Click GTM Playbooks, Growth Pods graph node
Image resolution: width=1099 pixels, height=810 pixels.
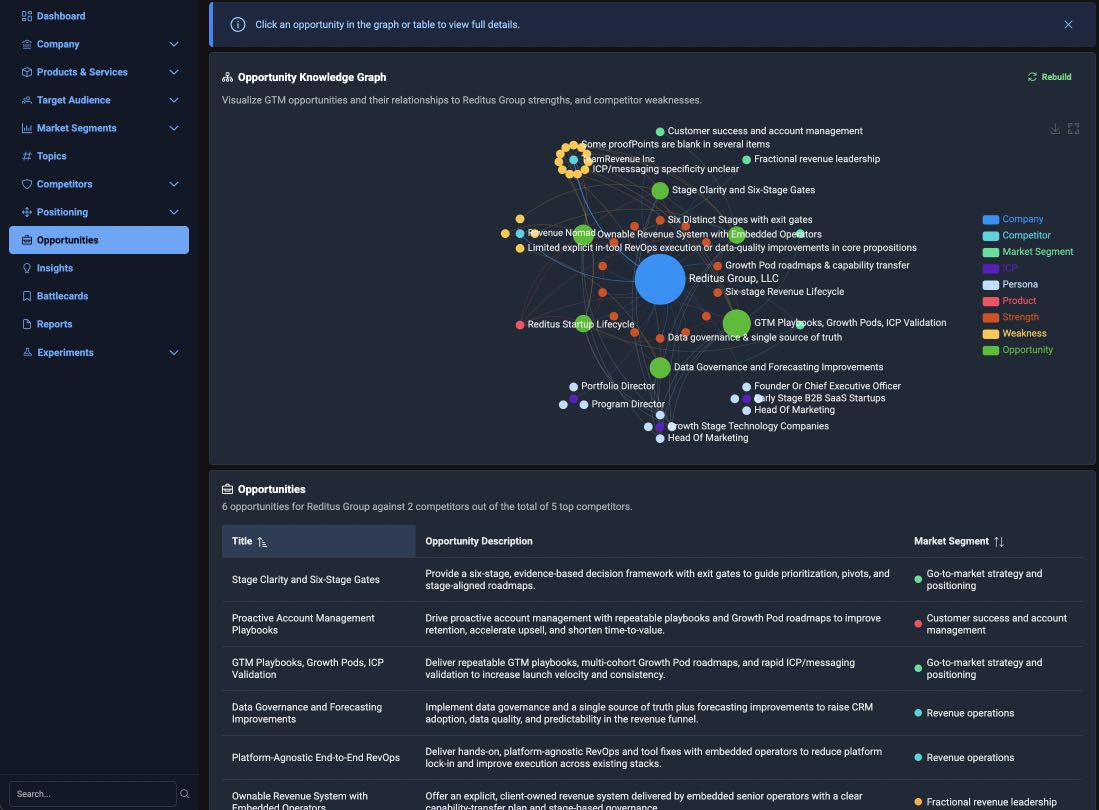(737, 323)
